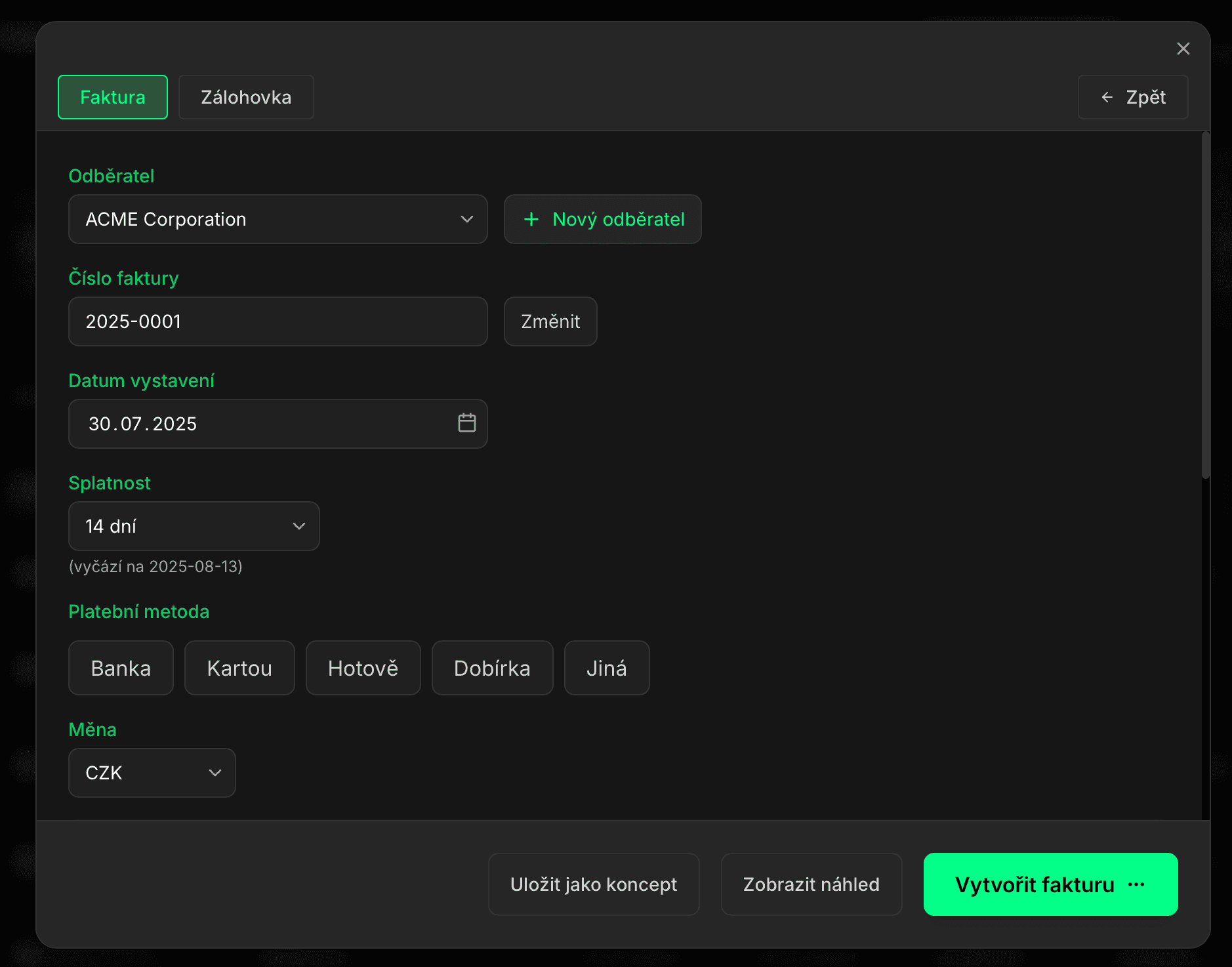Select Dobírka as payment method
The height and width of the screenshot is (967, 1232).
click(x=492, y=668)
